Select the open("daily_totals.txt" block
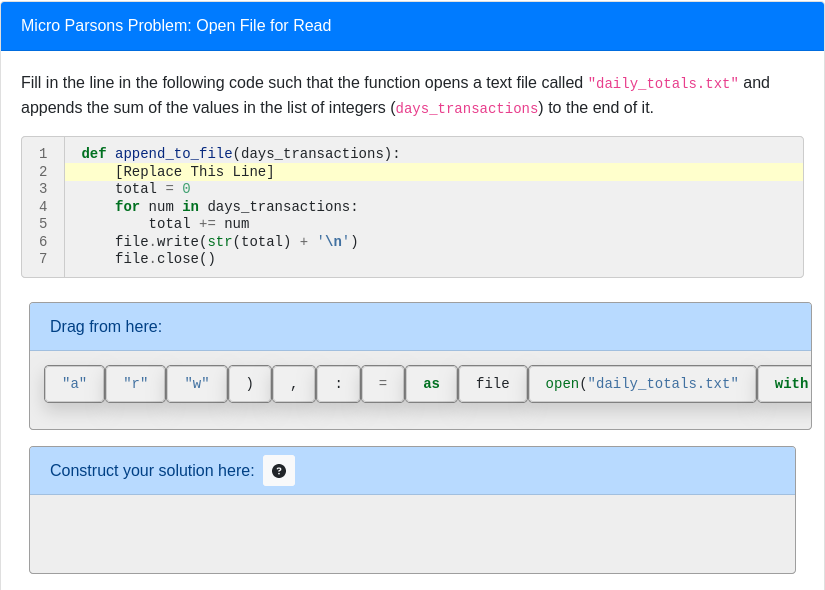 click(x=642, y=384)
